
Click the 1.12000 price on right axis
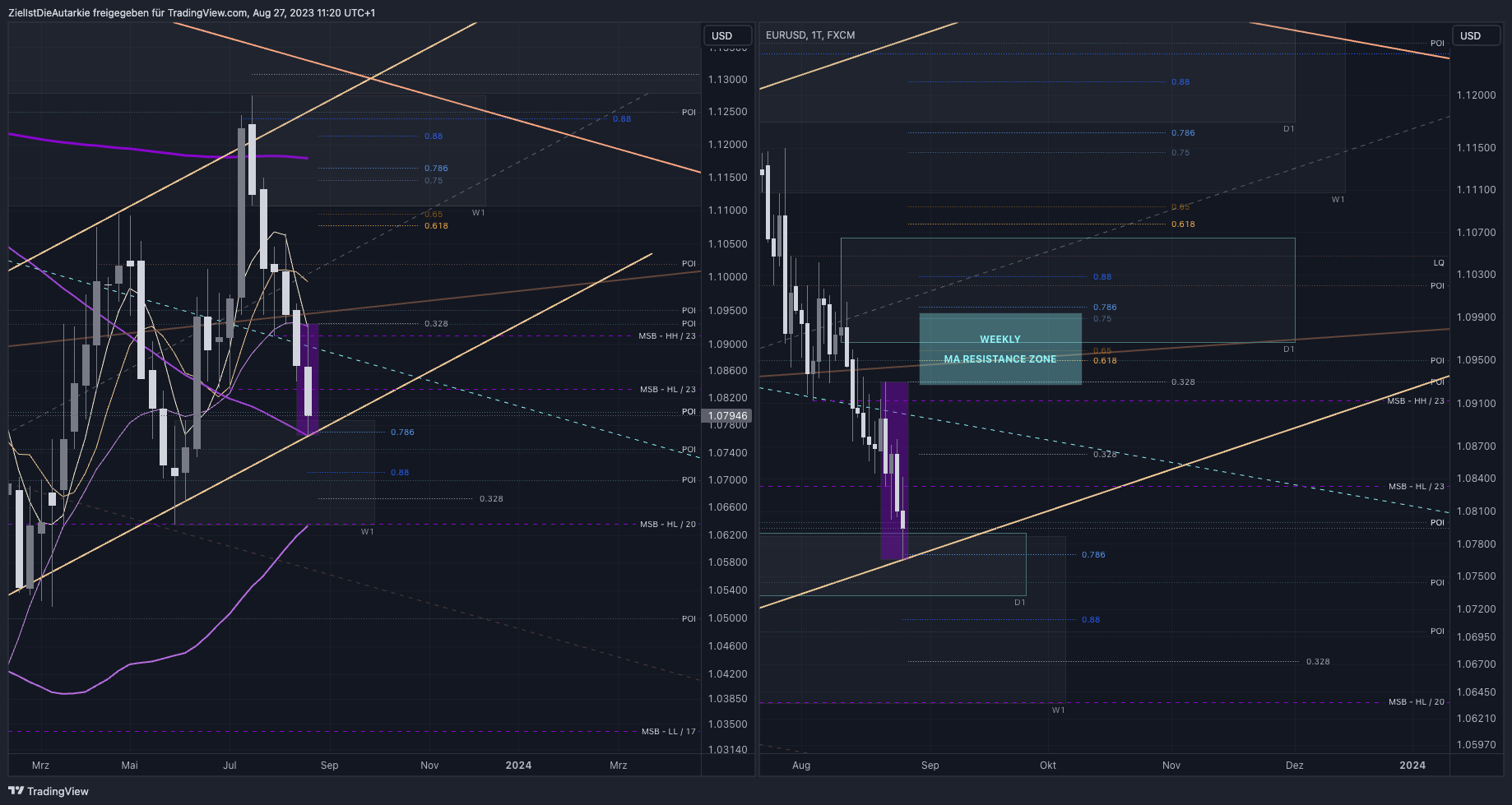(x=1477, y=95)
